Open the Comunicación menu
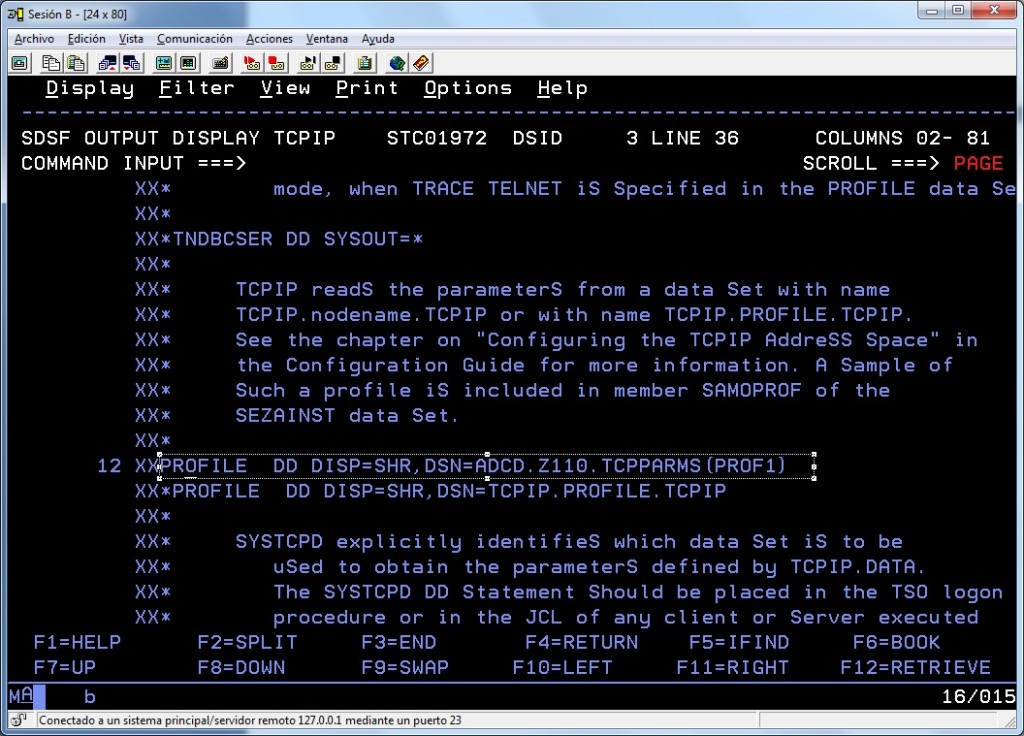Viewport: 1024px width, 736px height. tap(195, 39)
